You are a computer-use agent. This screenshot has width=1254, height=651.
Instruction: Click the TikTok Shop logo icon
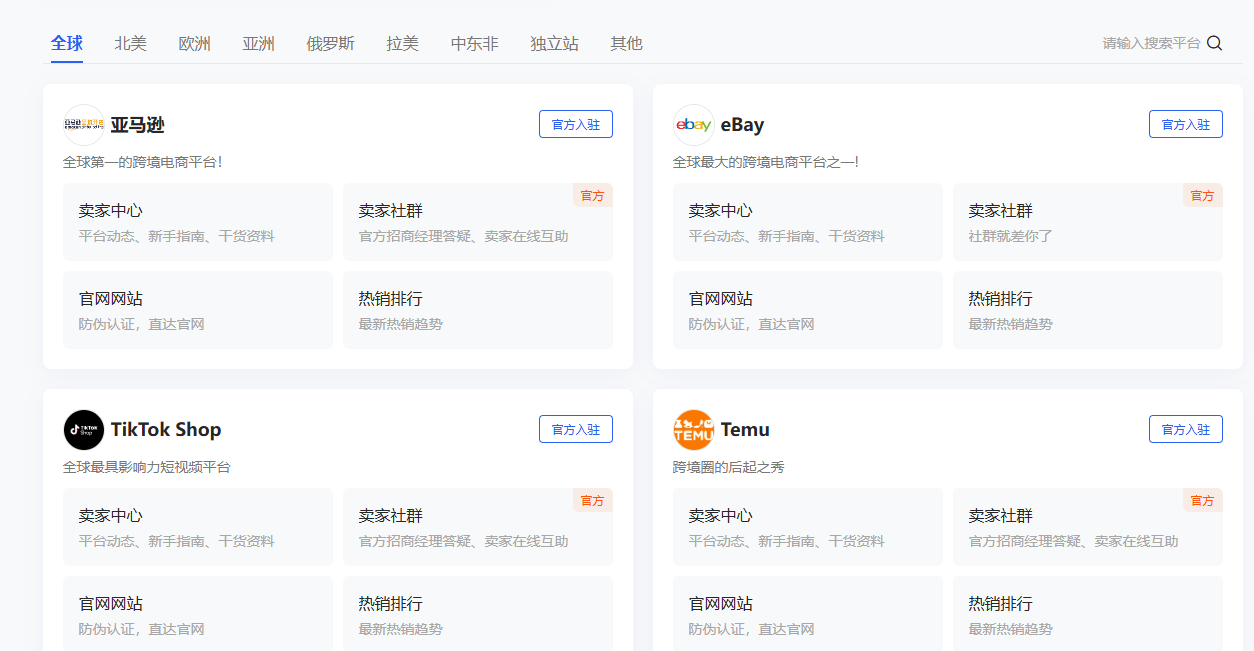84,430
